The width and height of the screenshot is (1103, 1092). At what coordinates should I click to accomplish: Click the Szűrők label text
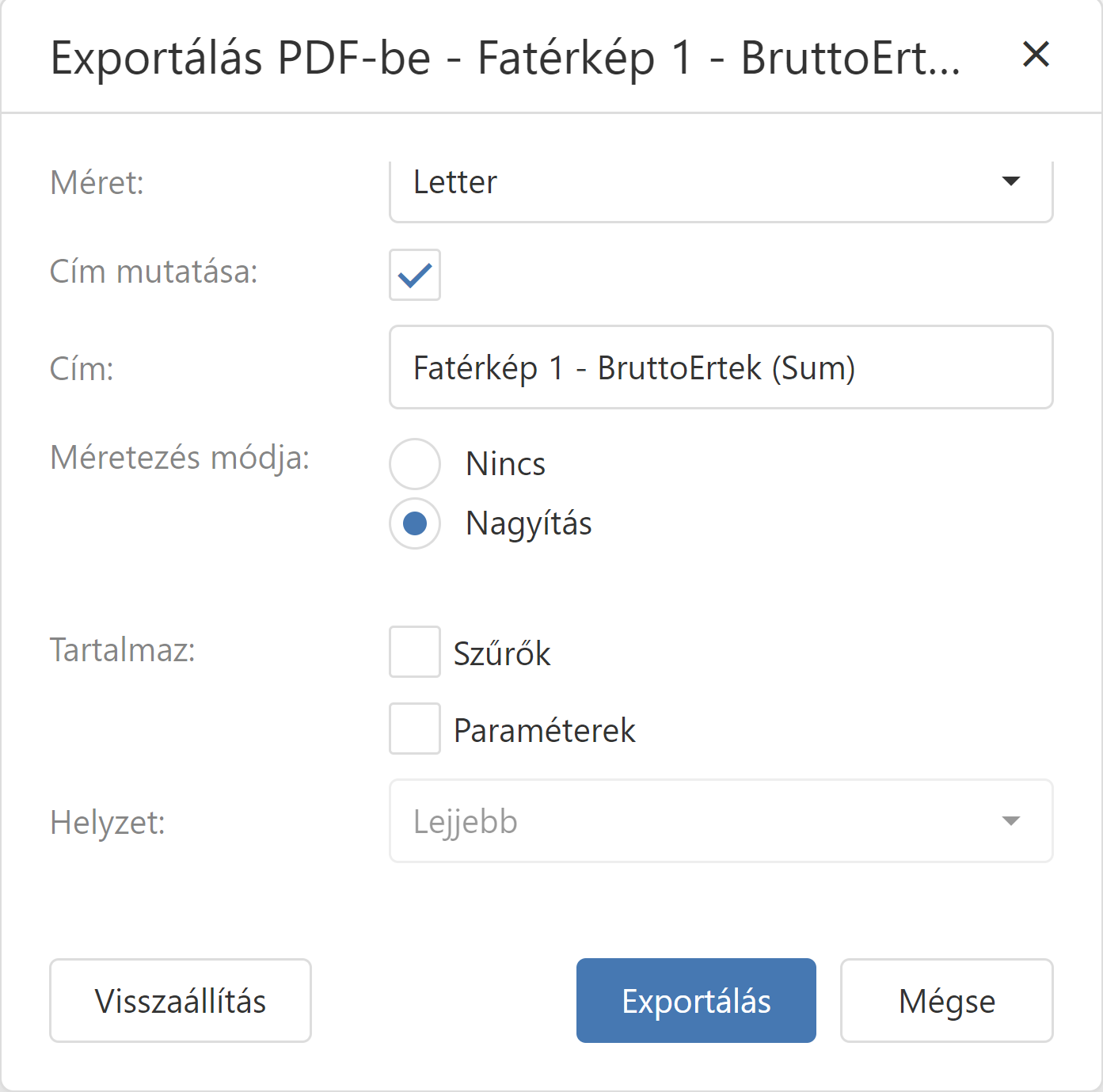pos(502,653)
